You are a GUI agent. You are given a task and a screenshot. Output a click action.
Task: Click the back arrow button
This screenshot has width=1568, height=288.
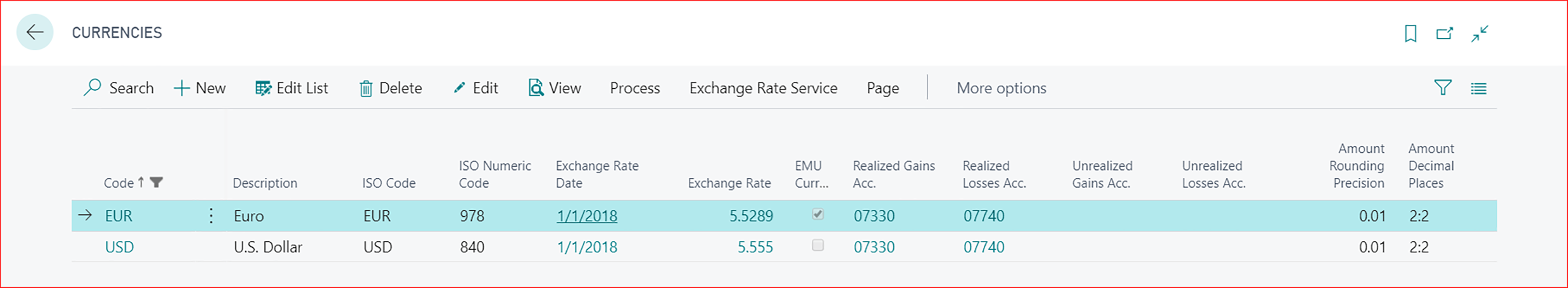point(35,32)
